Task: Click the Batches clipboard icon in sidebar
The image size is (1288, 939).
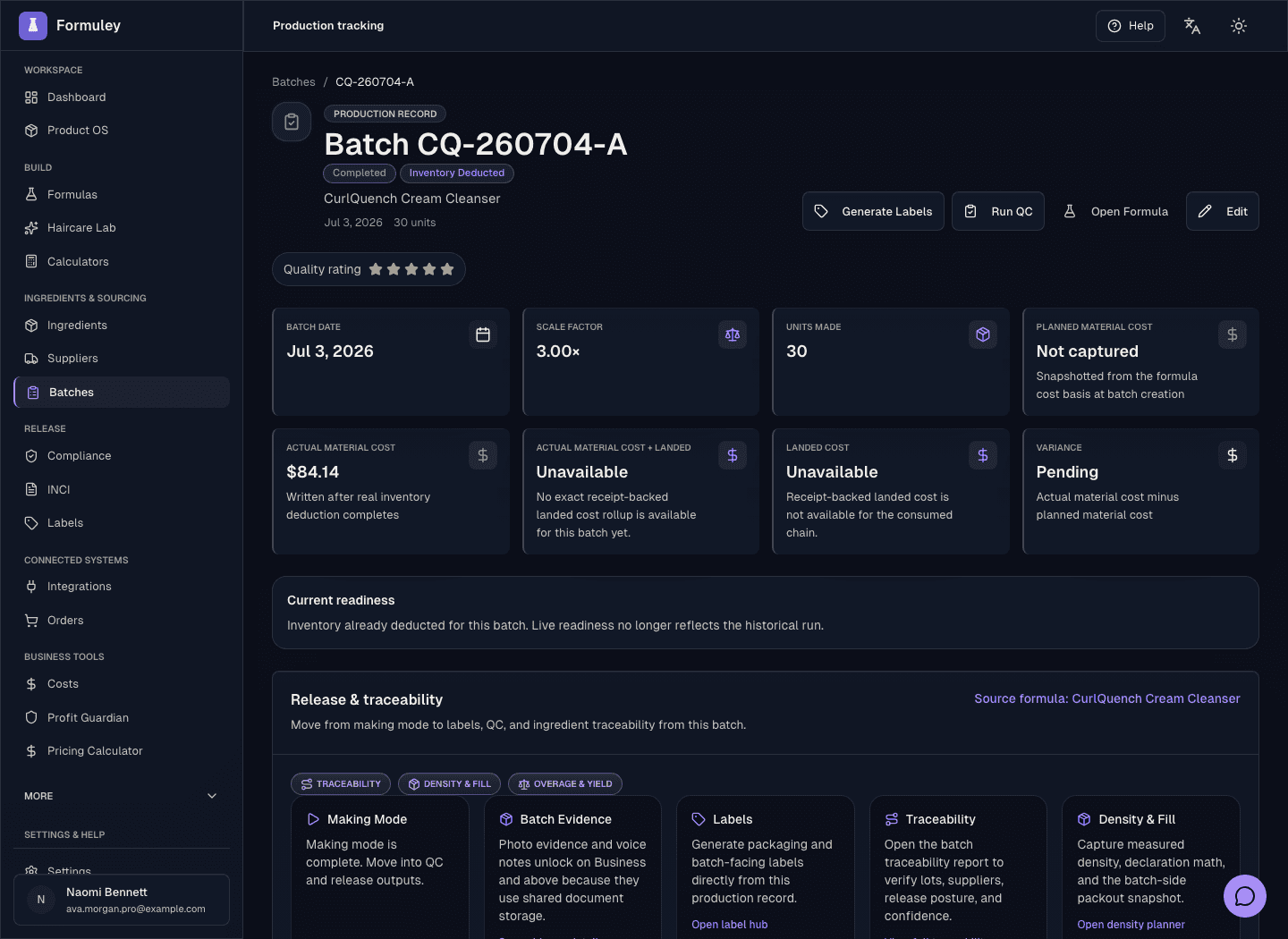Action: click(33, 393)
